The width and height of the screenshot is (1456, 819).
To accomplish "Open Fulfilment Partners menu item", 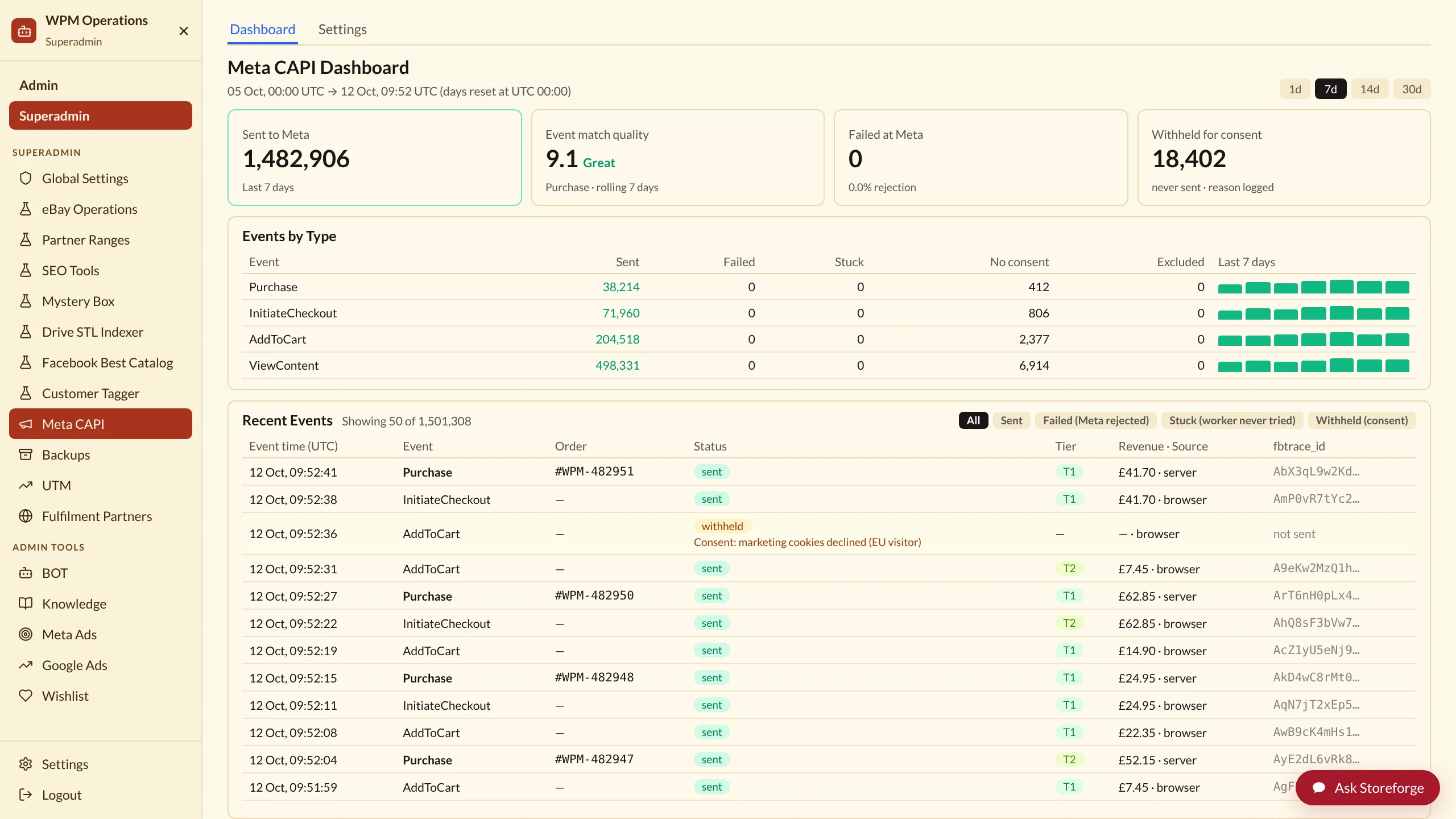I will (x=101, y=516).
